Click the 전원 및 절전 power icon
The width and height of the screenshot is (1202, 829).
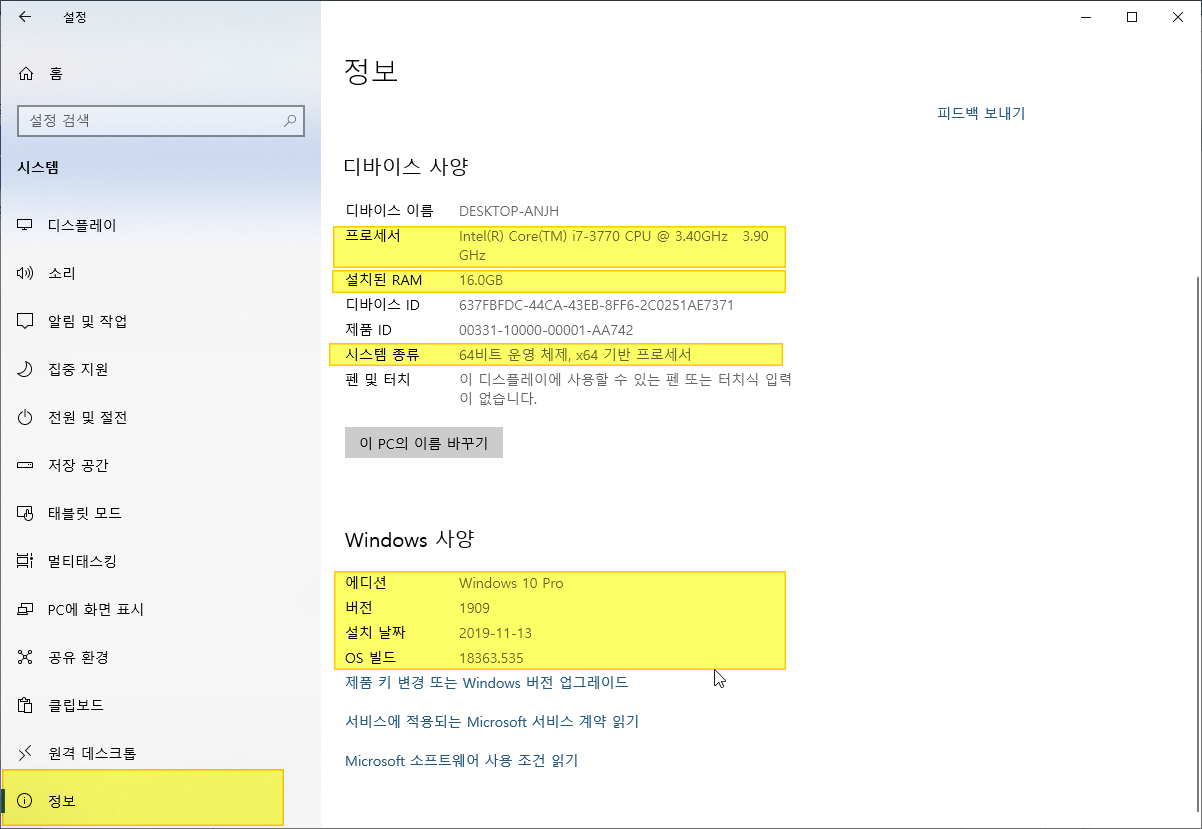pyautogui.click(x=26, y=417)
